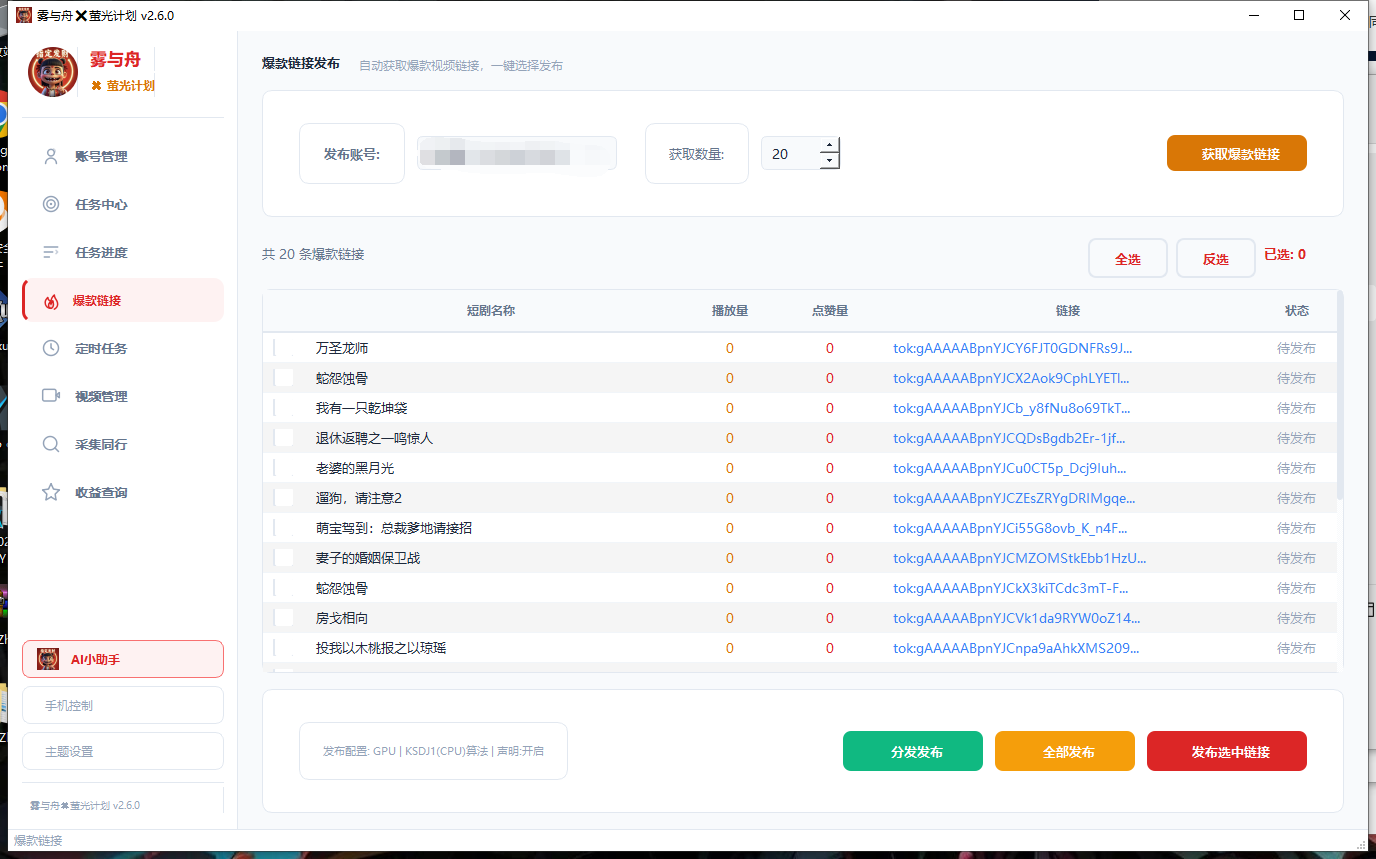Open 任务进度 from the sidebar list icon
Viewport: 1376px width, 859px height.
(51, 252)
